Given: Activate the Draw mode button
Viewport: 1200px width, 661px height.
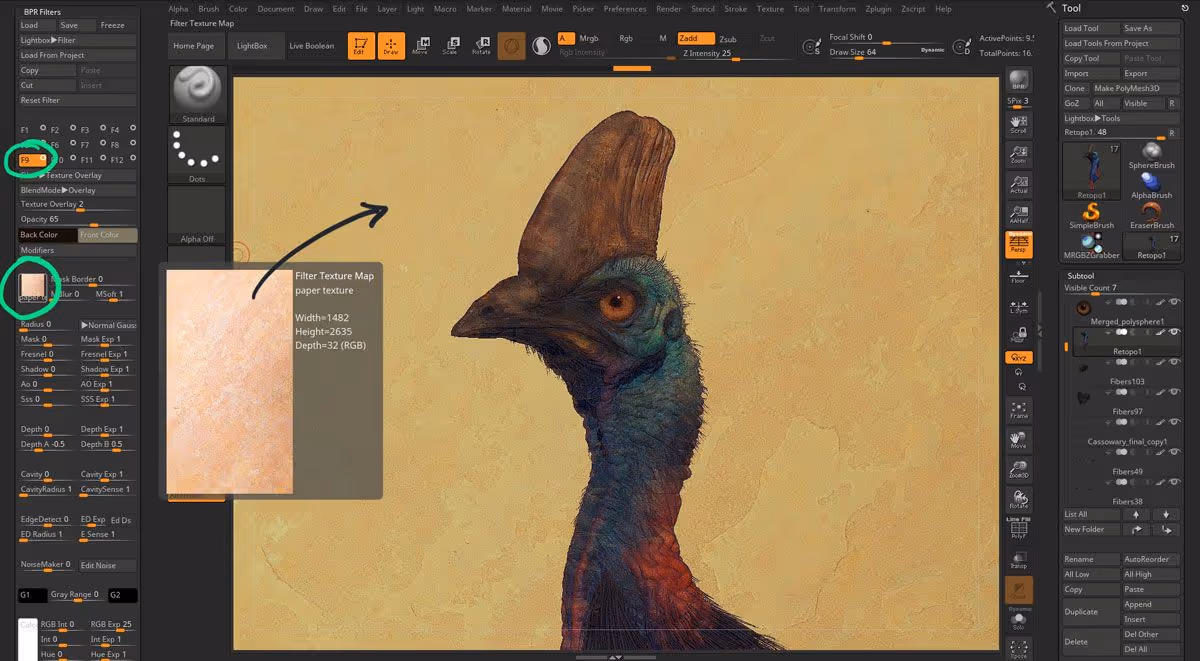Looking at the screenshot, I should tap(391, 46).
